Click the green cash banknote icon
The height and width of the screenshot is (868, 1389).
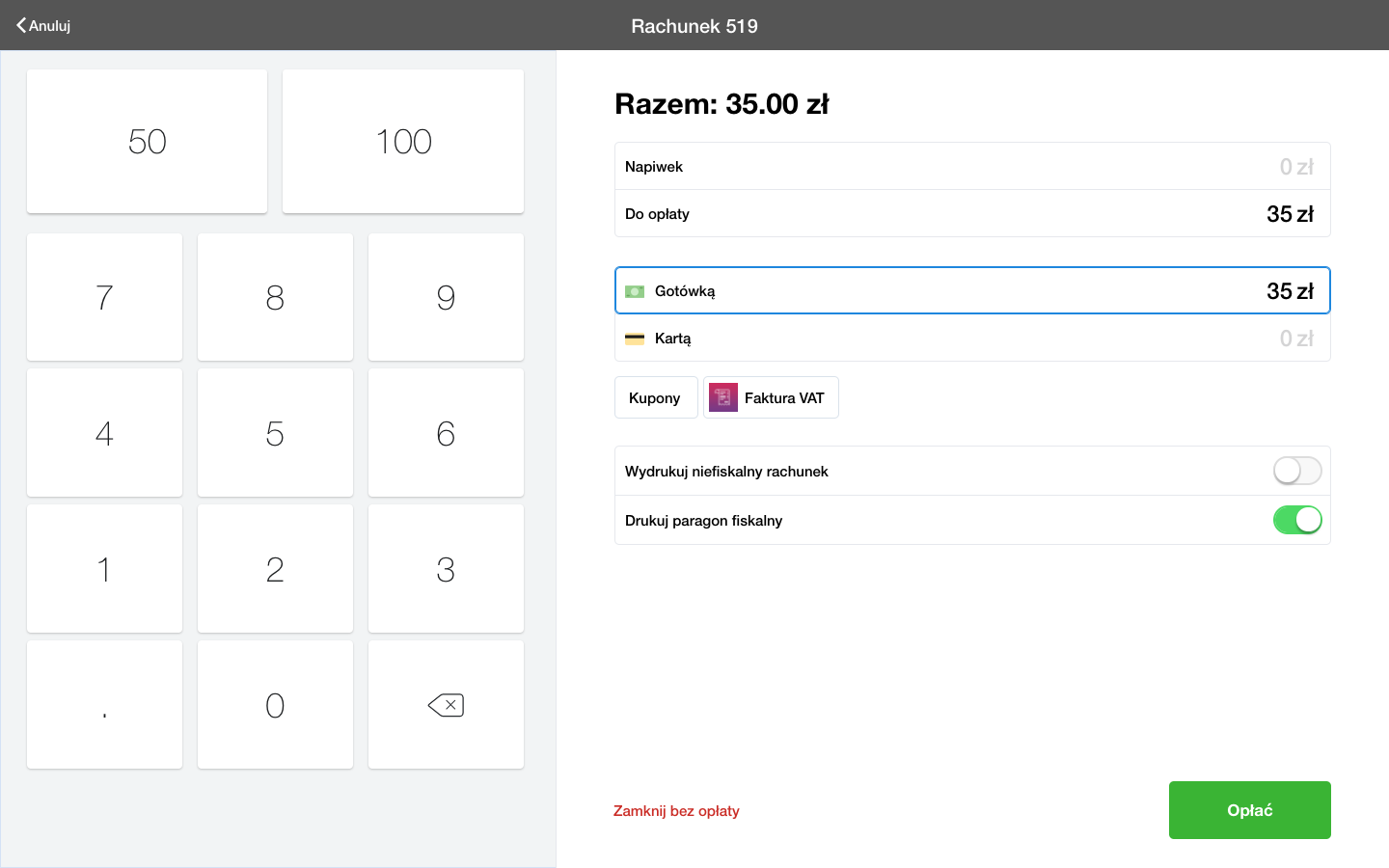(635, 291)
